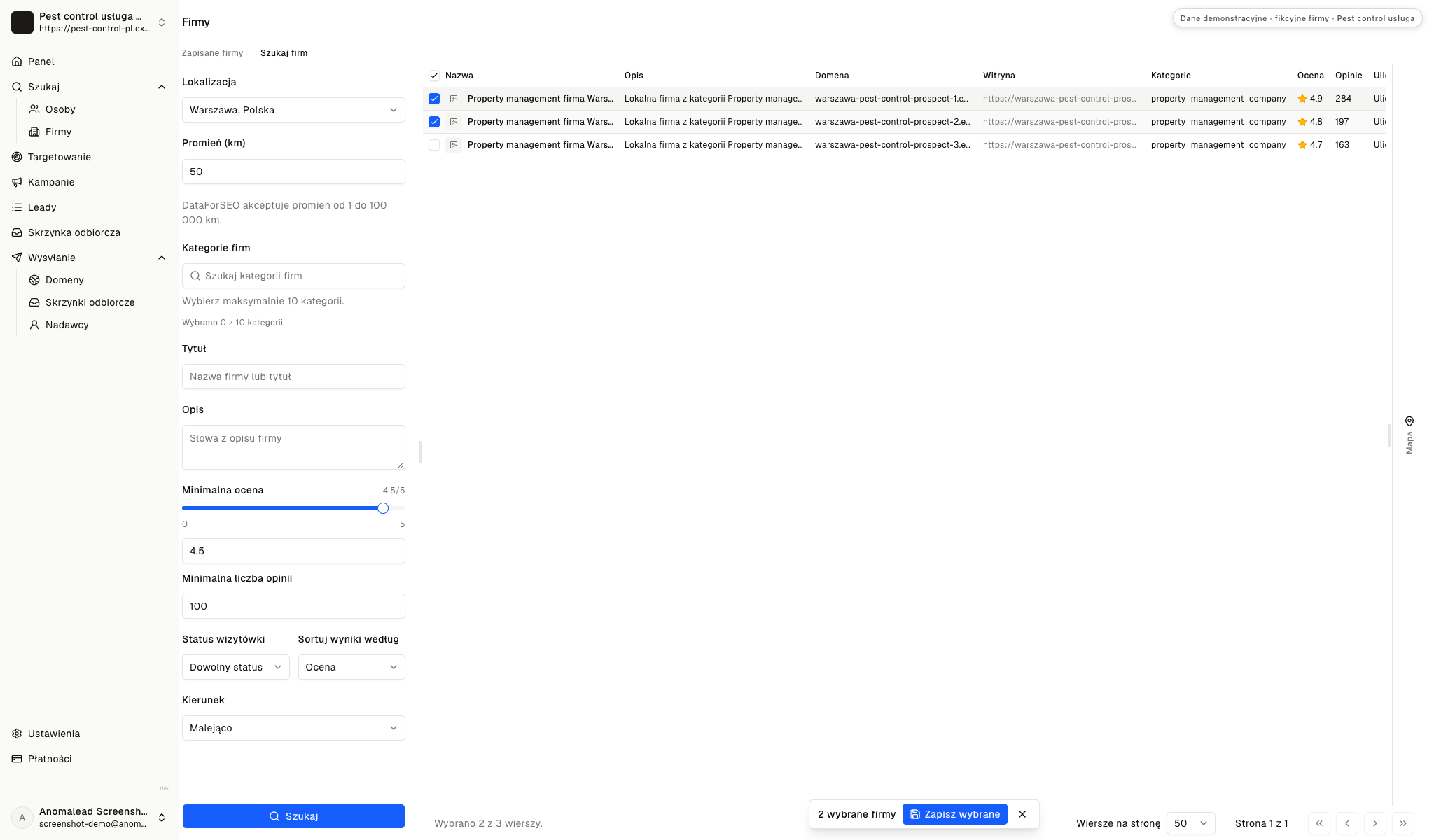The width and height of the screenshot is (1434, 840).
Task: Click the Ustawienia gear icon
Action: (x=17, y=734)
